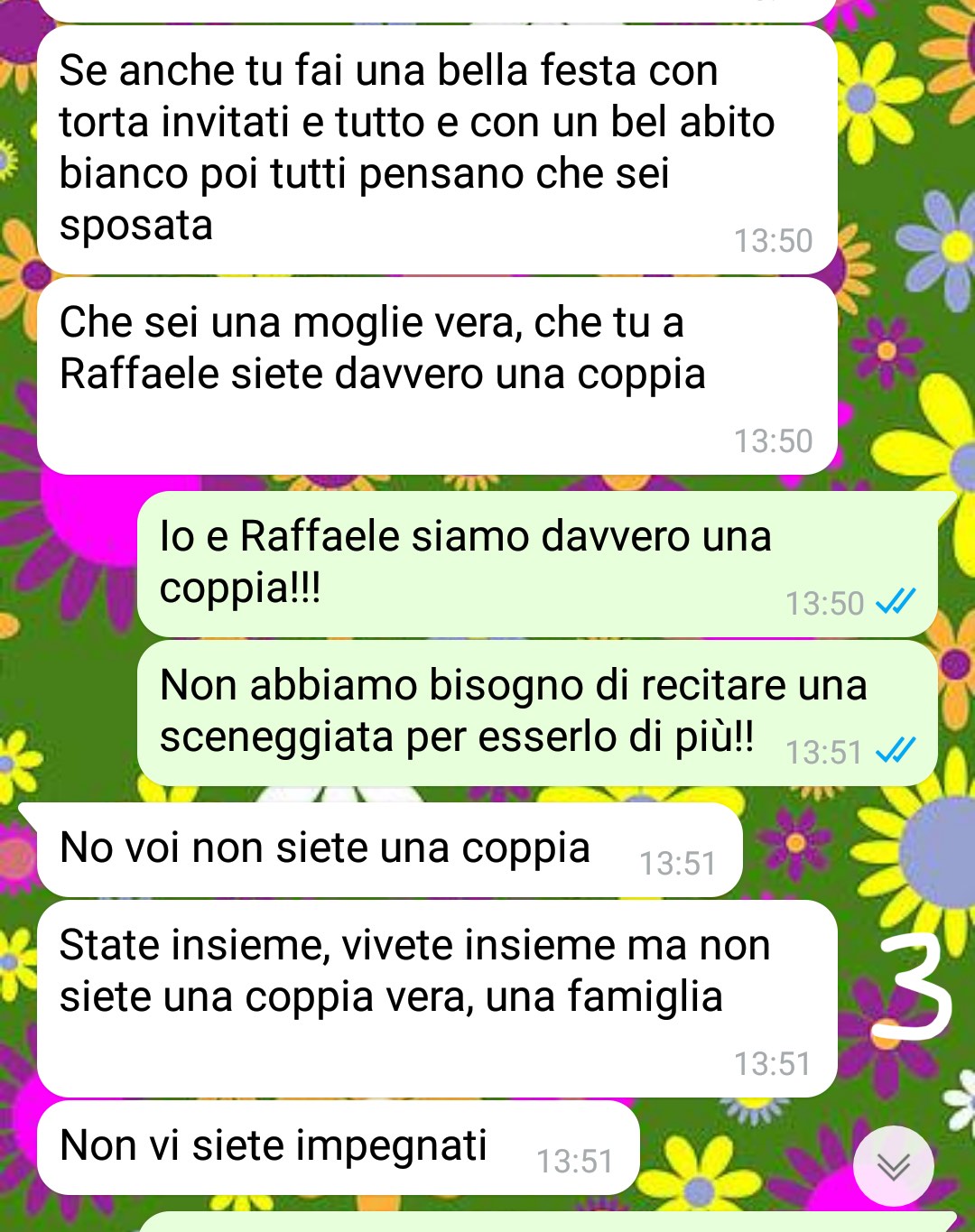This screenshot has height=1232, width=975.
Task: Select message 'State insieme, vivete insieme'
Action: 437,999
